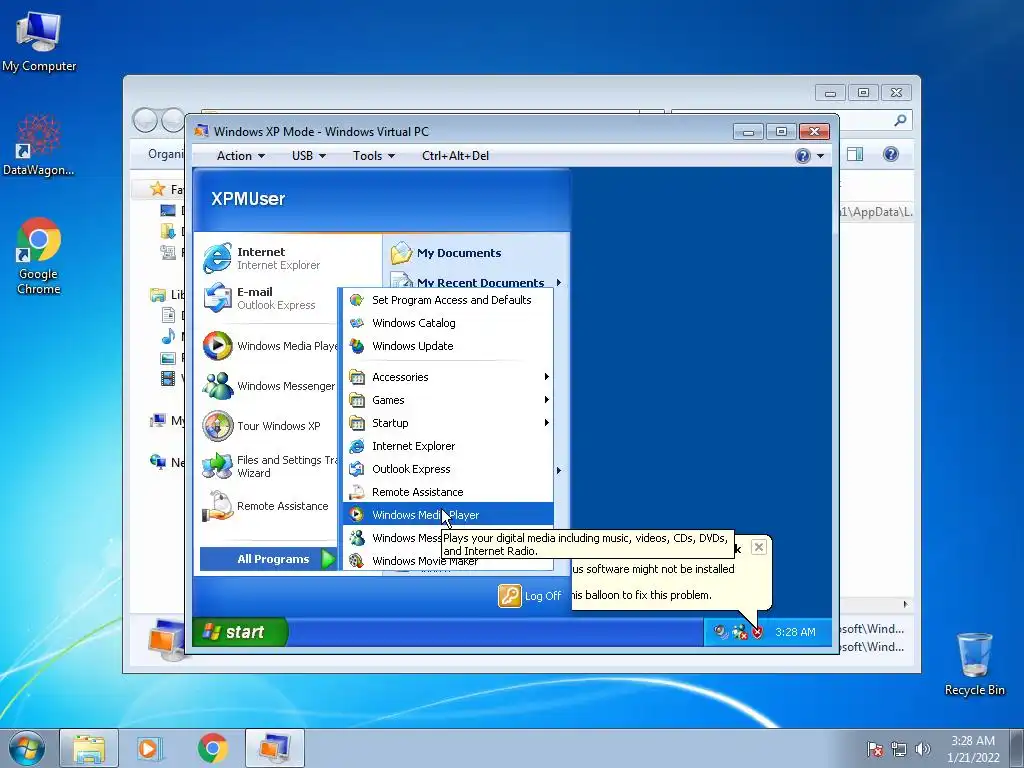Open Outlook Express in All Programs list
Viewport: 1024px width, 768px height.
(448, 469)
